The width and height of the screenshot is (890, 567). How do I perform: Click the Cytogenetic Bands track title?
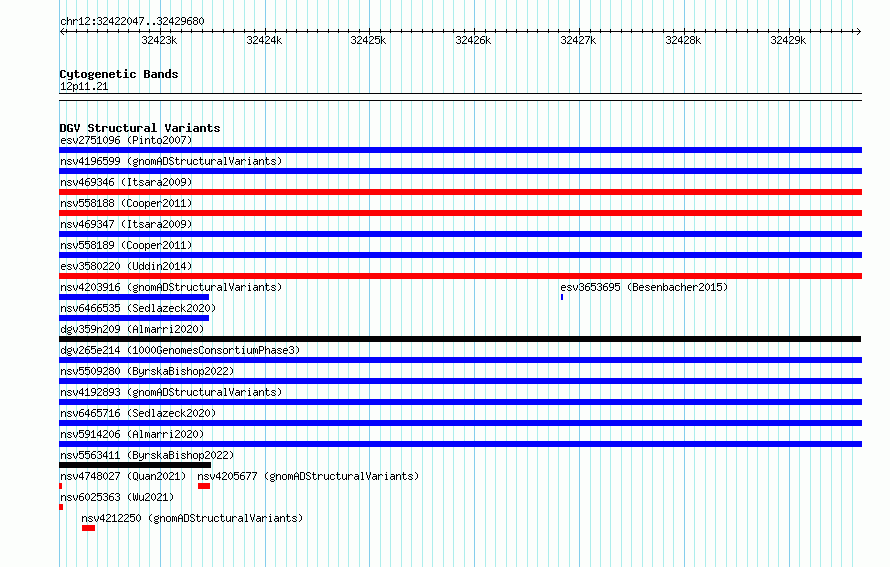[x=119, y=74]
